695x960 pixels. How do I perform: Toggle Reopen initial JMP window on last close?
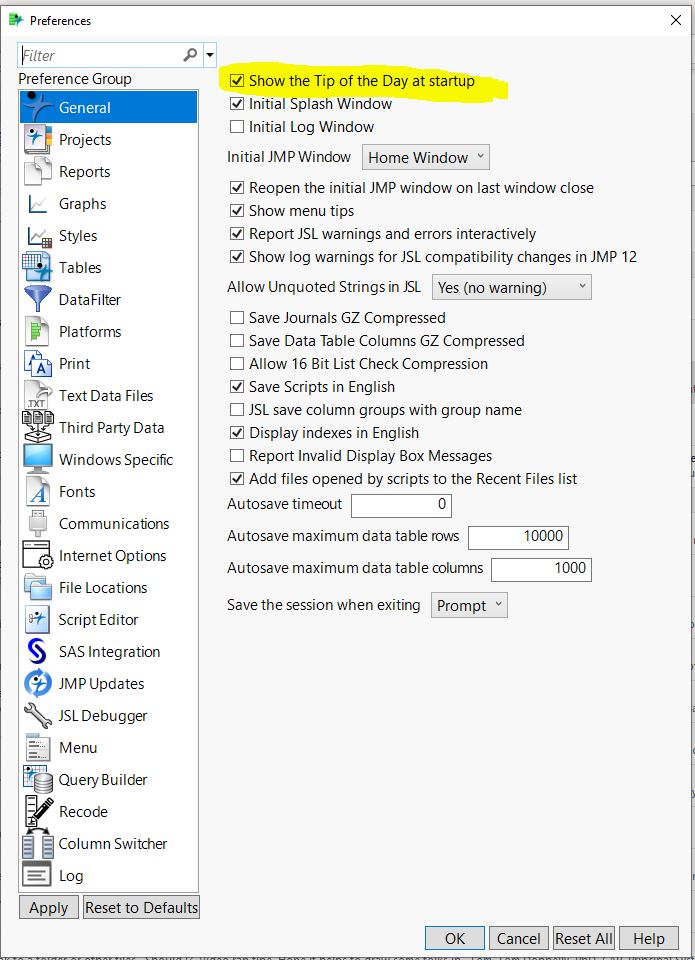pyautogui.click(x=236, y=188)
